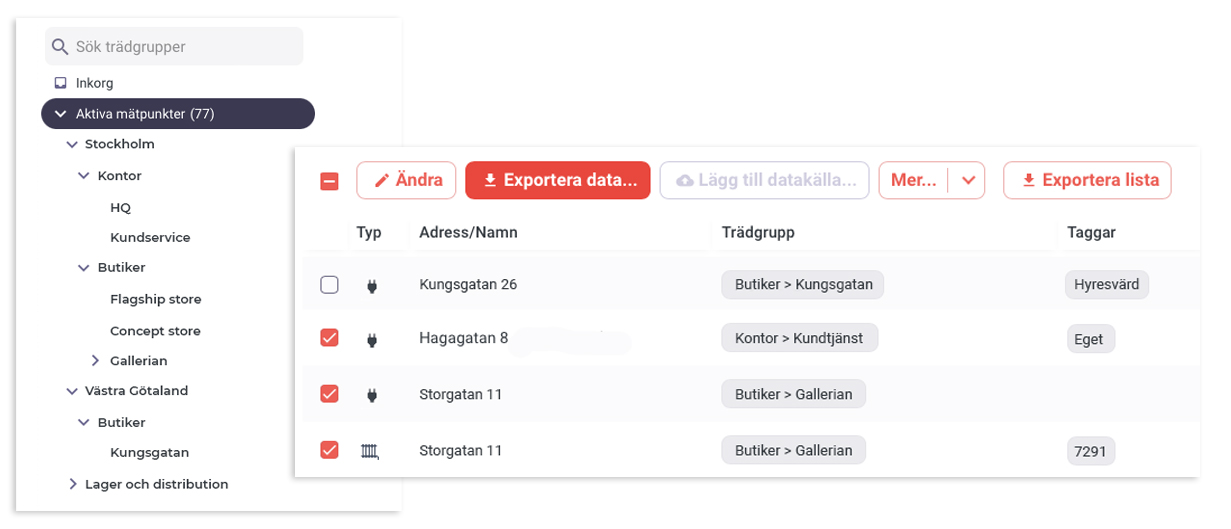Toggle the select-all header checkbox
Screen dimensions: 1231x529
329,181
